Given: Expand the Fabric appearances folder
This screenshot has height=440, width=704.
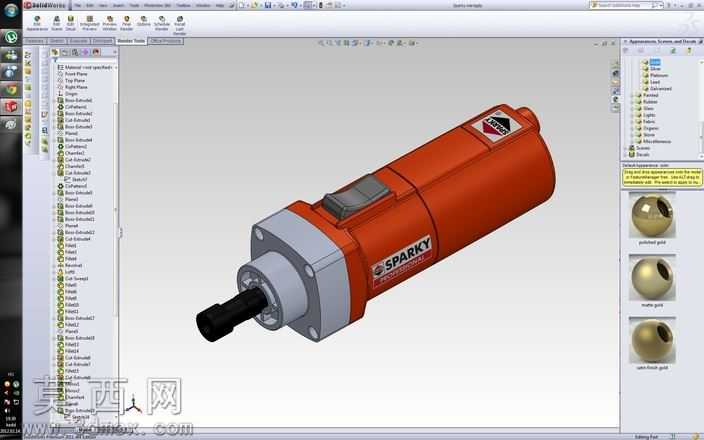Looking at the screenshot, I should pos(632,122).
